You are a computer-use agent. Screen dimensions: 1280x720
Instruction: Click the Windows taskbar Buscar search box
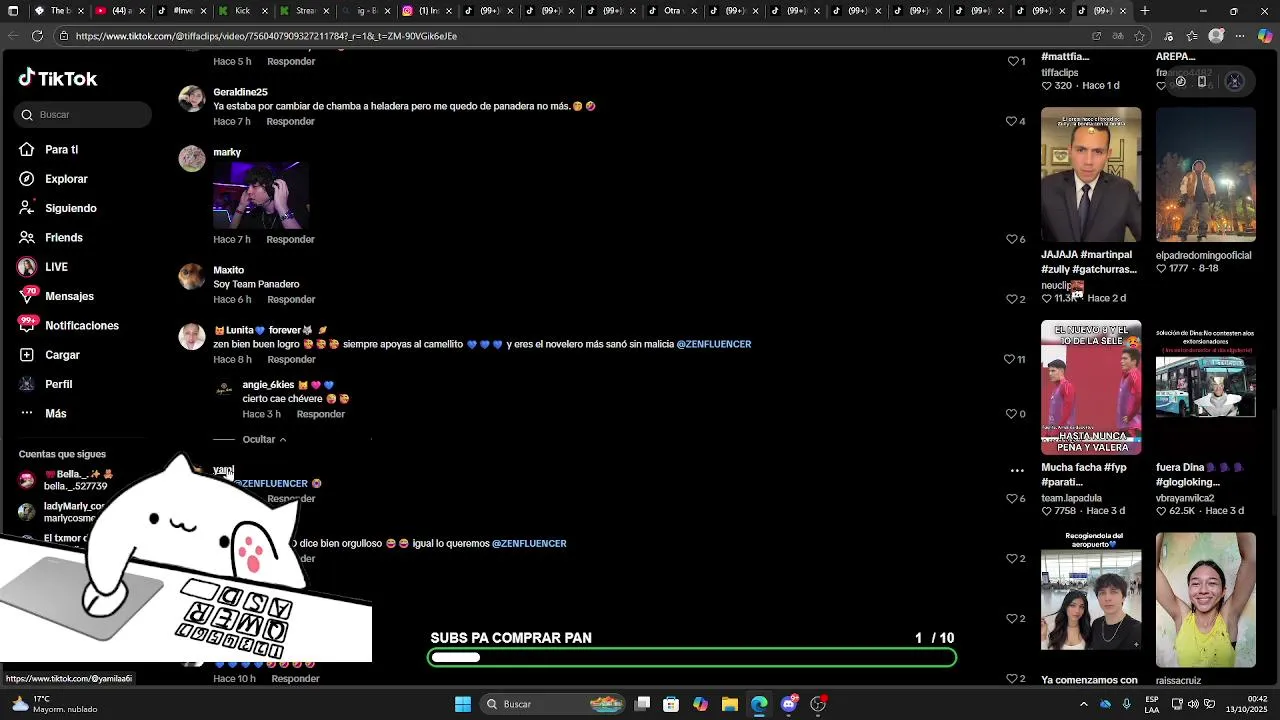[551, 704]
